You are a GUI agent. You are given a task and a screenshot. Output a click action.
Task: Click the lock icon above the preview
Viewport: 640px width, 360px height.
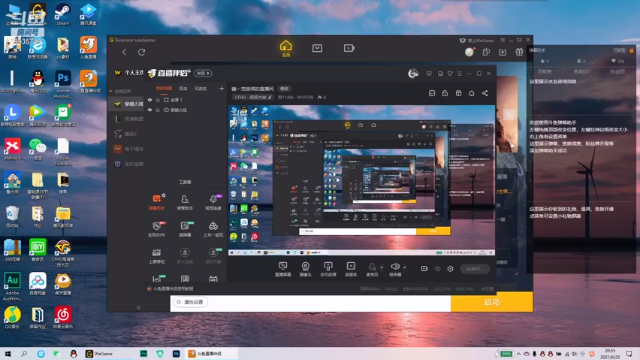[445, 93]
